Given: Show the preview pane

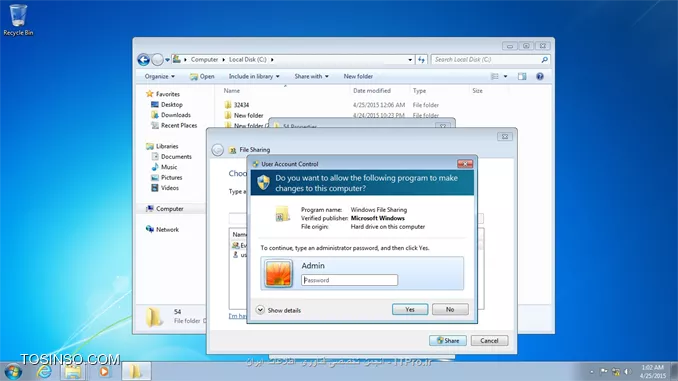Looking at the screenshot, I should click(522, 76).
